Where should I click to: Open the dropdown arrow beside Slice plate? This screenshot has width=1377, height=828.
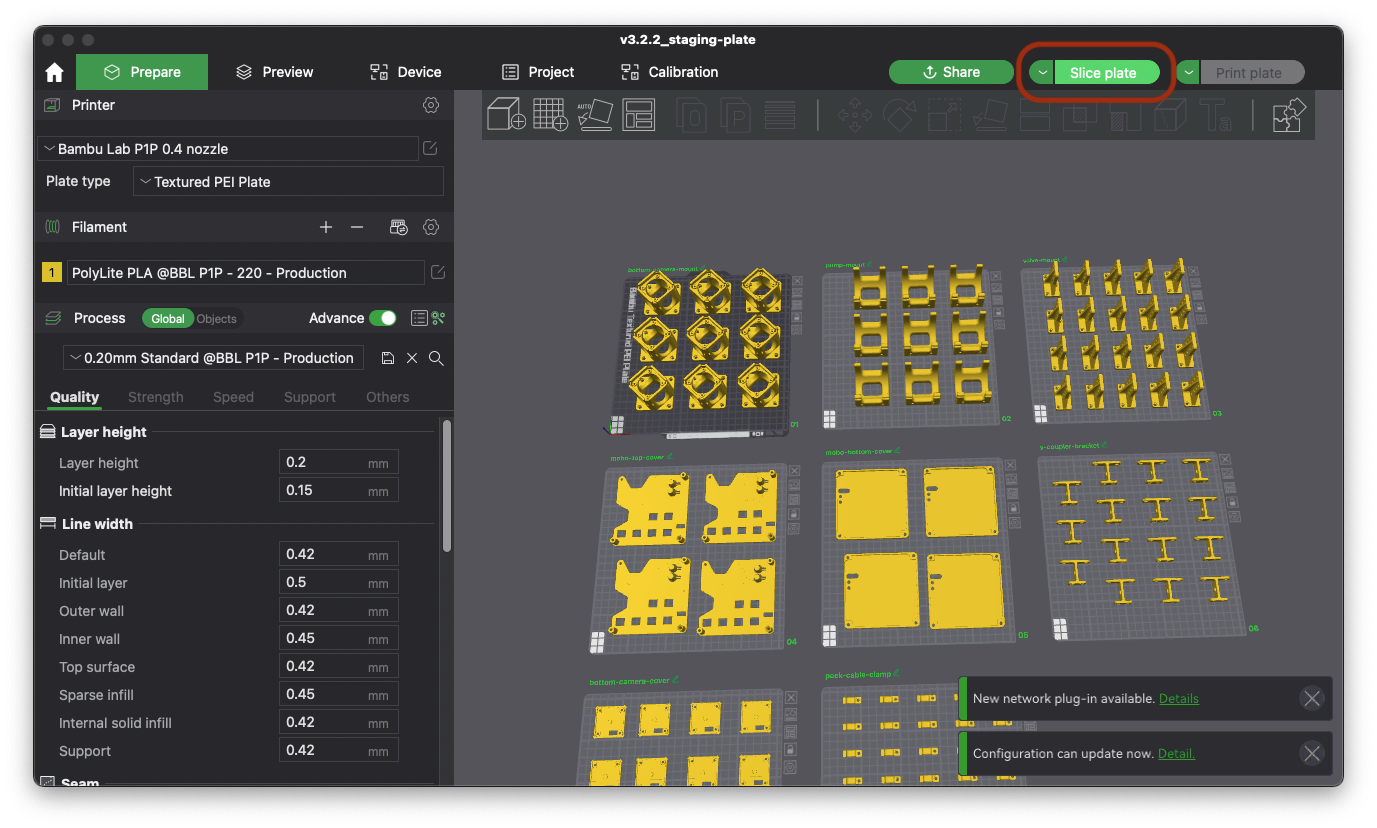1042,72
